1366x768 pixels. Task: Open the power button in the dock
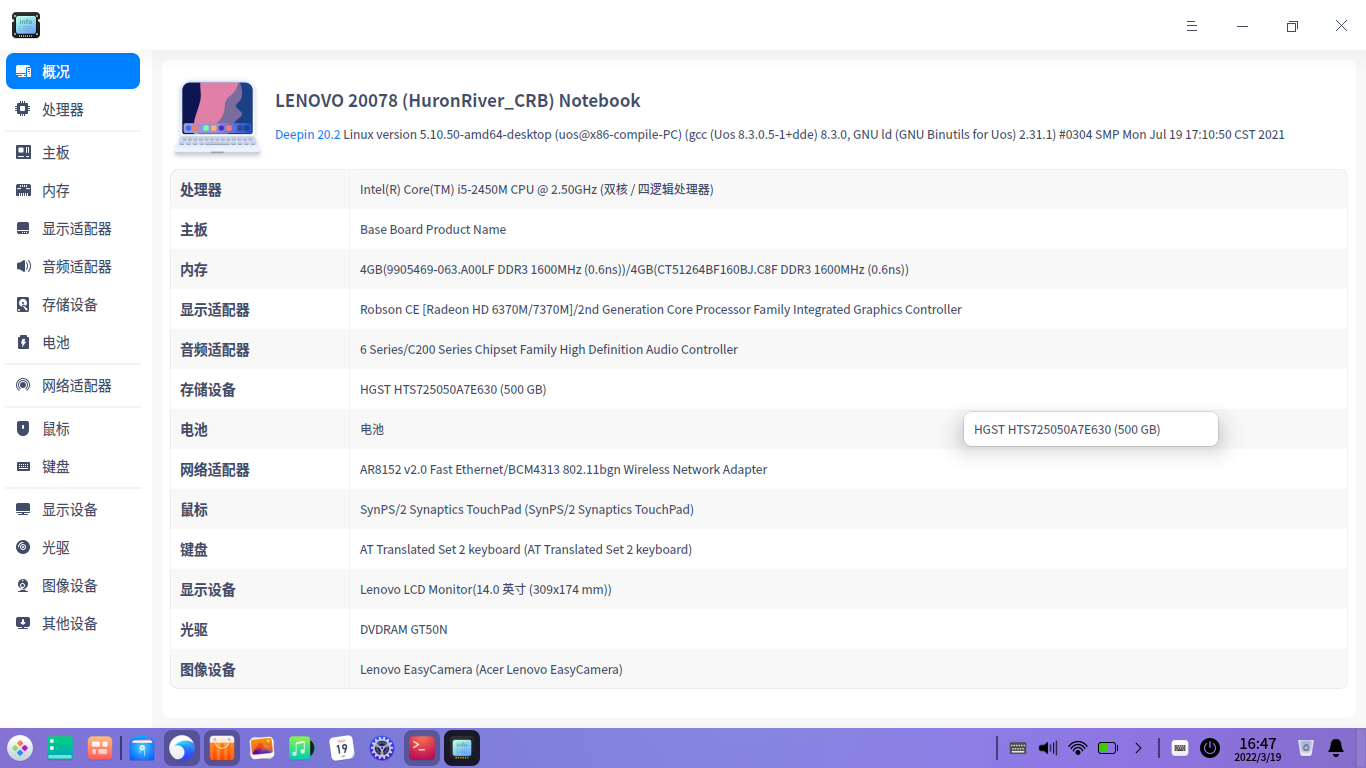1210,748
